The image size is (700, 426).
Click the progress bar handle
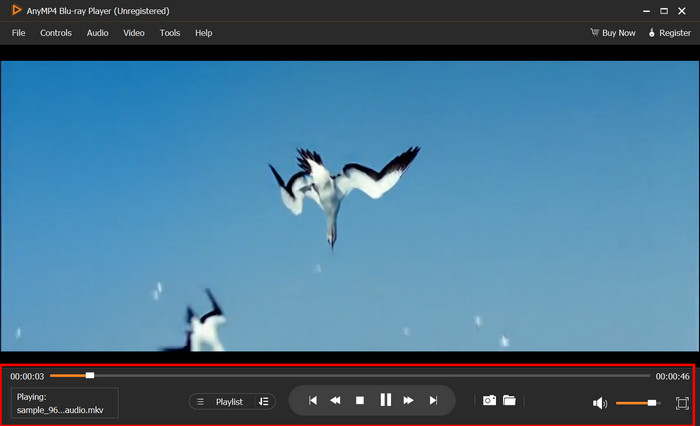pos(90,376)
